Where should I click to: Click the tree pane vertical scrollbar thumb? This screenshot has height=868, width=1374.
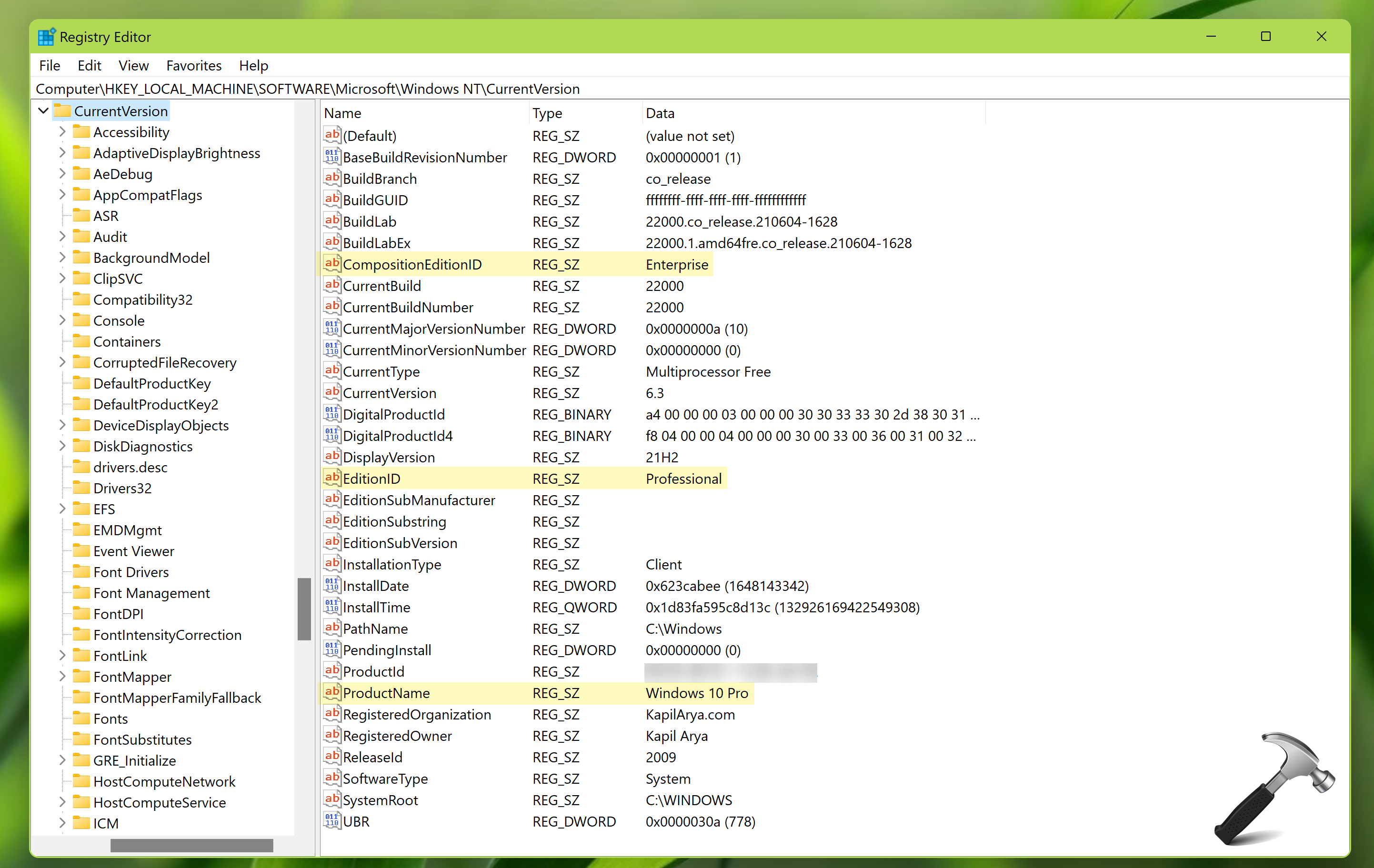[x=304, y=609]
